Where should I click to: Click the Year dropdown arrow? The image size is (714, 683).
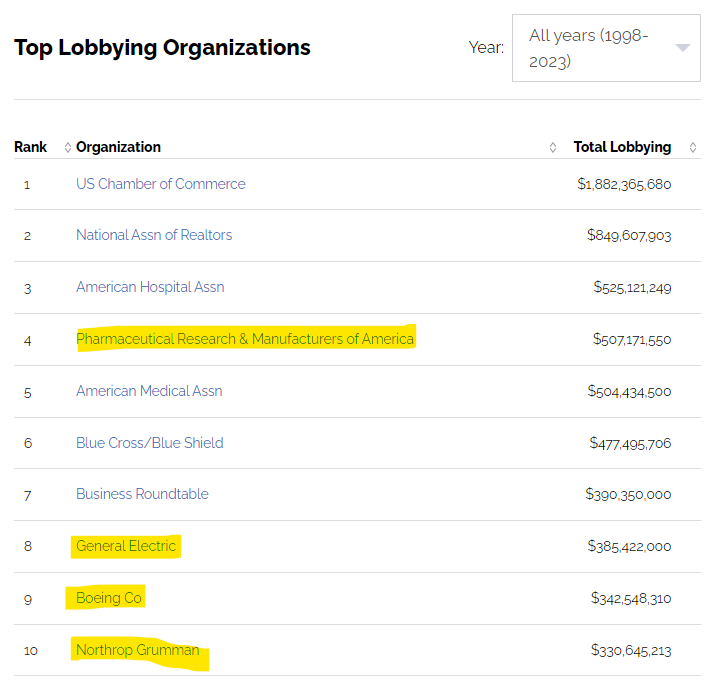tap(683, 48)
